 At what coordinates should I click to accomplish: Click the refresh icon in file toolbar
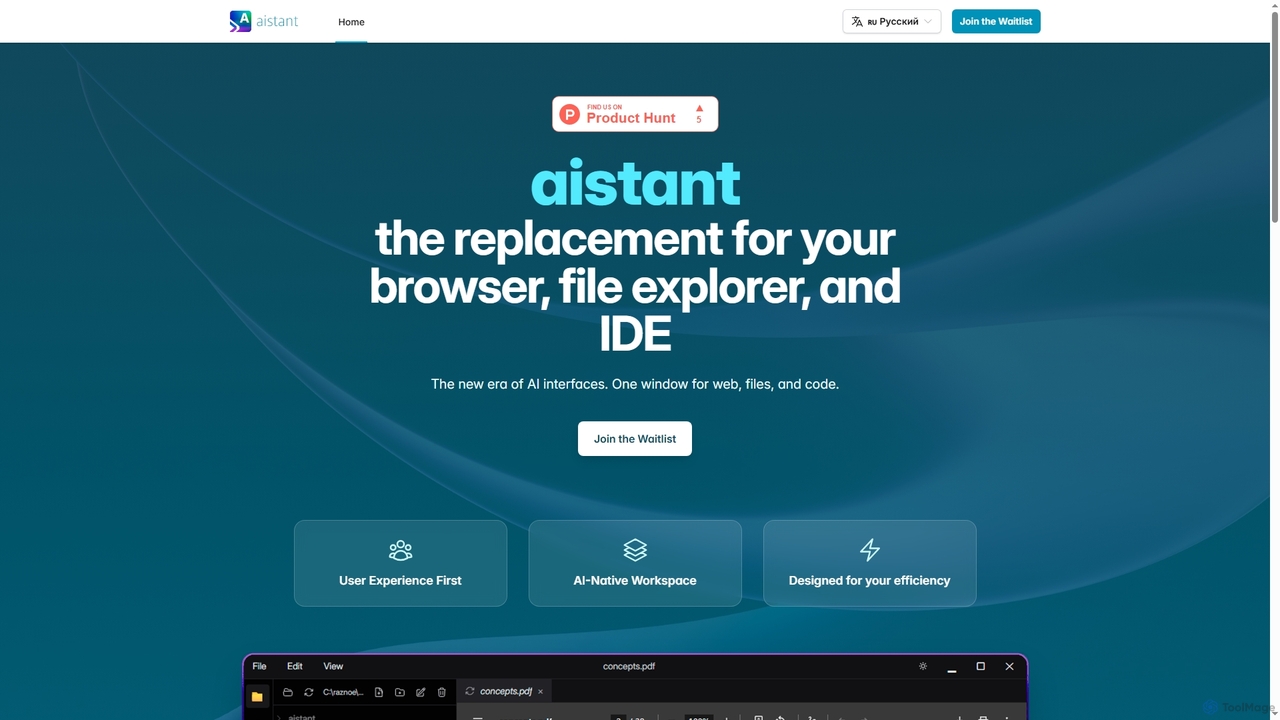pos(309,692)
